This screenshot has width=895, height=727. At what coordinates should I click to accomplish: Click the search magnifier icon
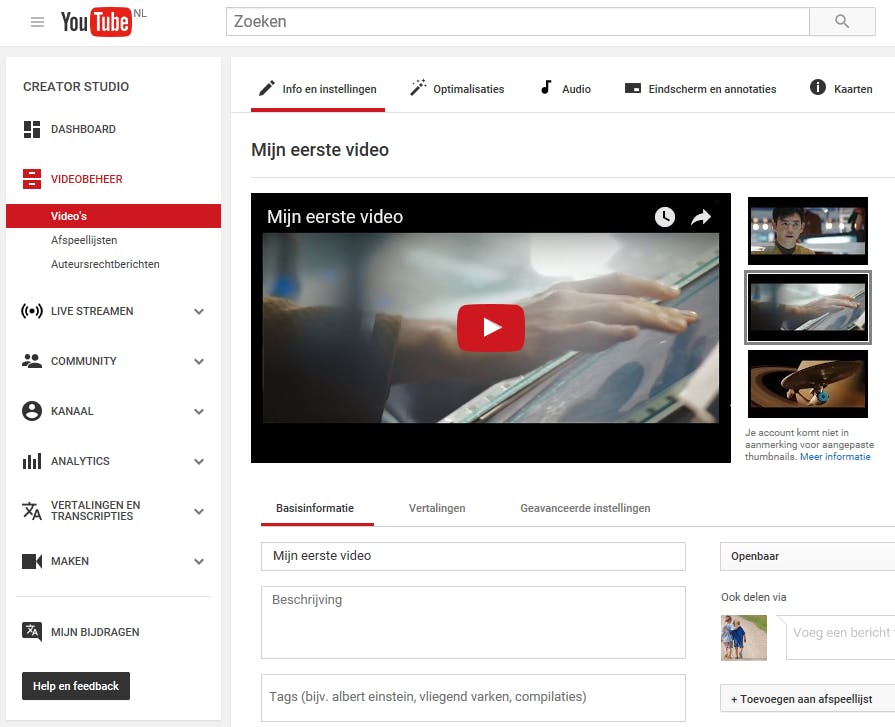841,21
